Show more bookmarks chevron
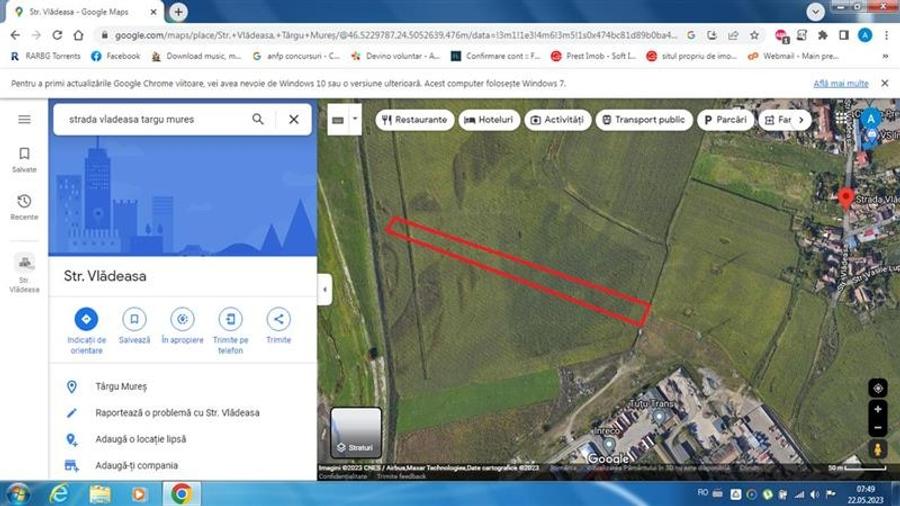 [x=885, y=56]
